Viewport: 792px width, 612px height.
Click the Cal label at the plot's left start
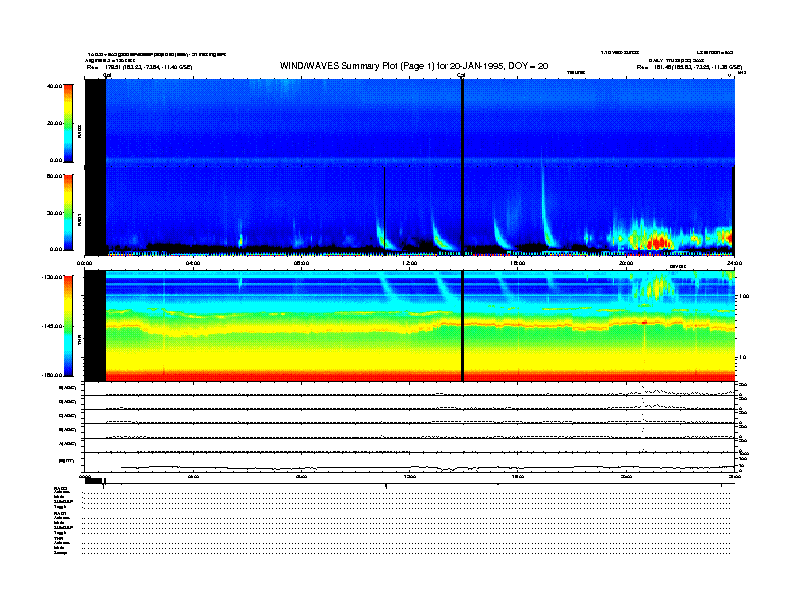(x=107, y=75)
